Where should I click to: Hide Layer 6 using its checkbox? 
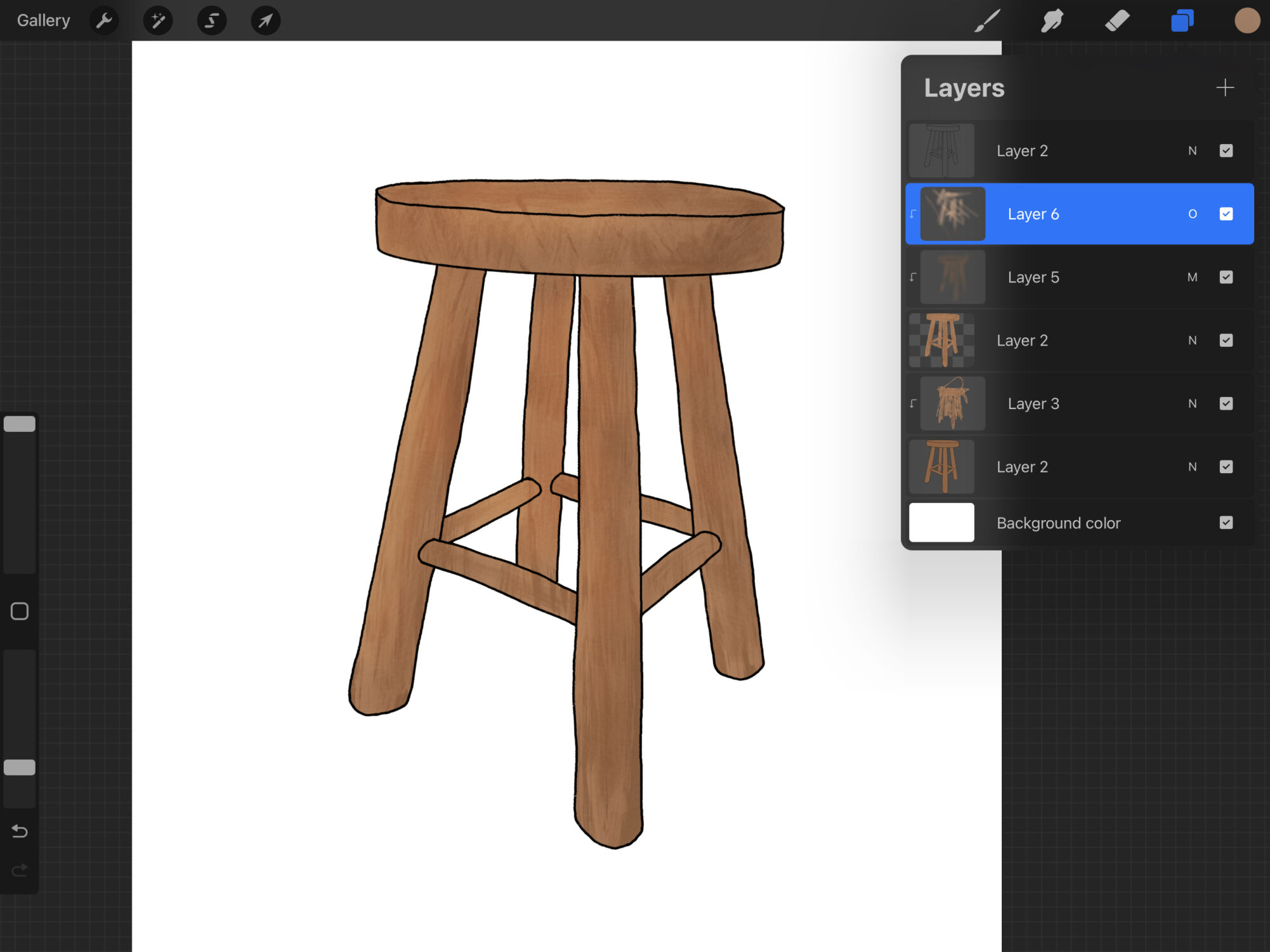click(x=1226, y=214)
